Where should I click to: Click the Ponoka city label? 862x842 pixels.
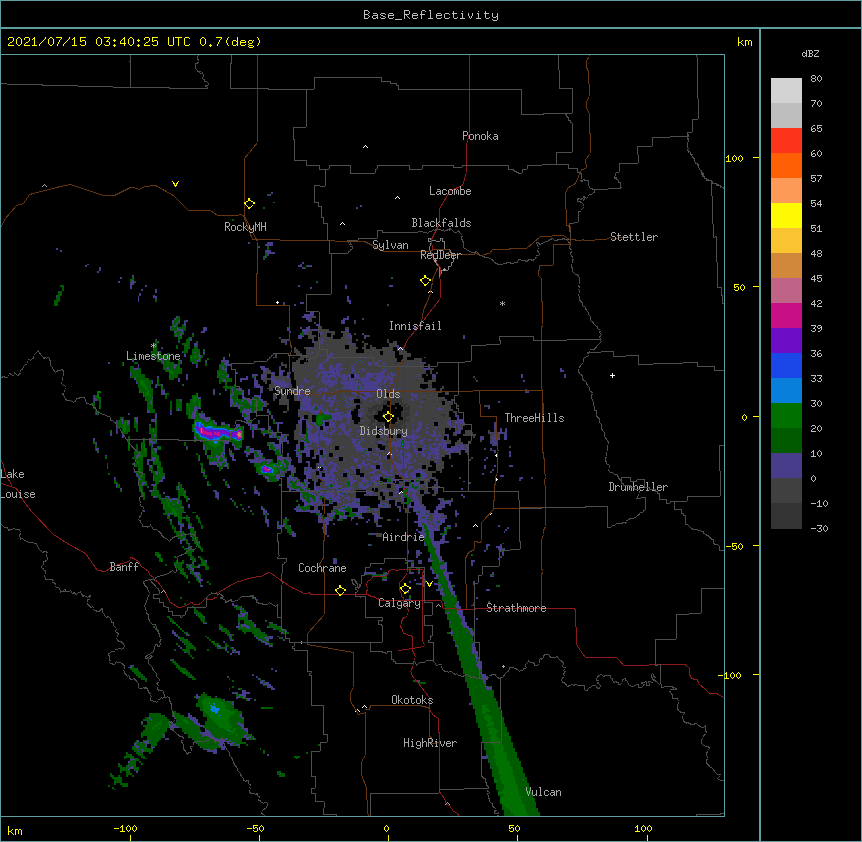(x=480, y=136)
